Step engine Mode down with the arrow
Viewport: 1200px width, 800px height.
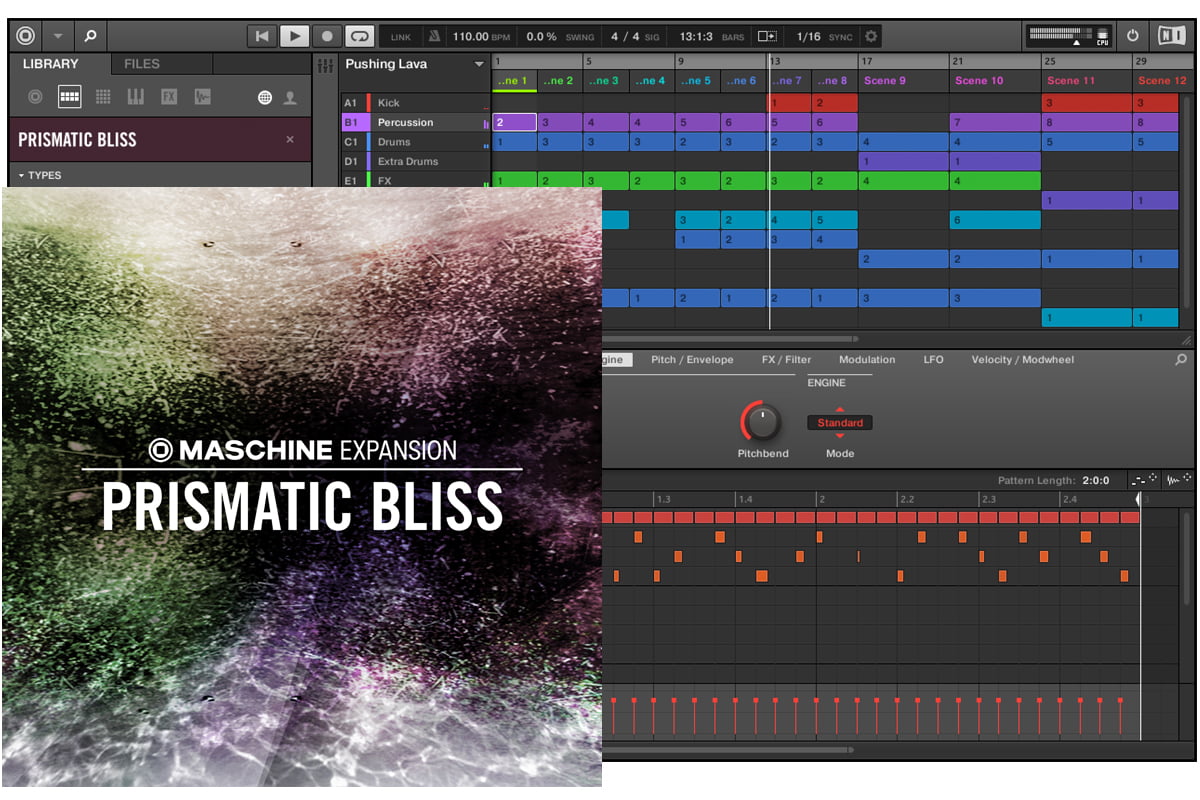(x=840, y=436)
